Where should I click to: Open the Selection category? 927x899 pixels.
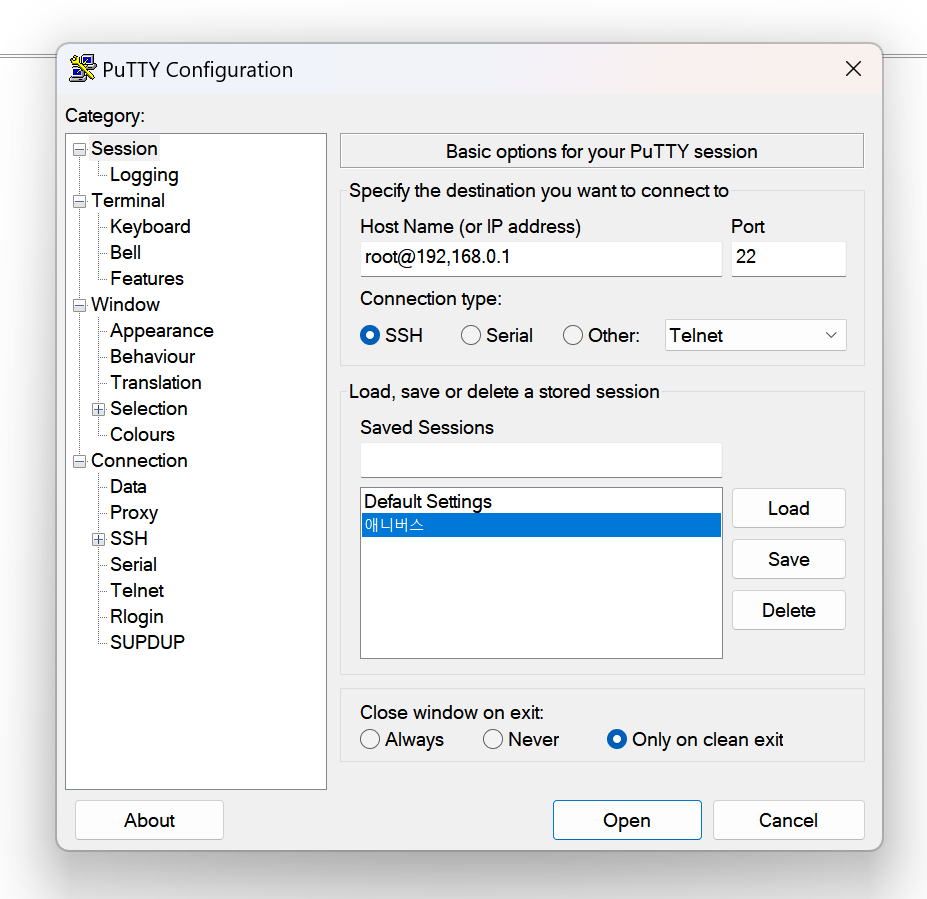click(149, 408)
